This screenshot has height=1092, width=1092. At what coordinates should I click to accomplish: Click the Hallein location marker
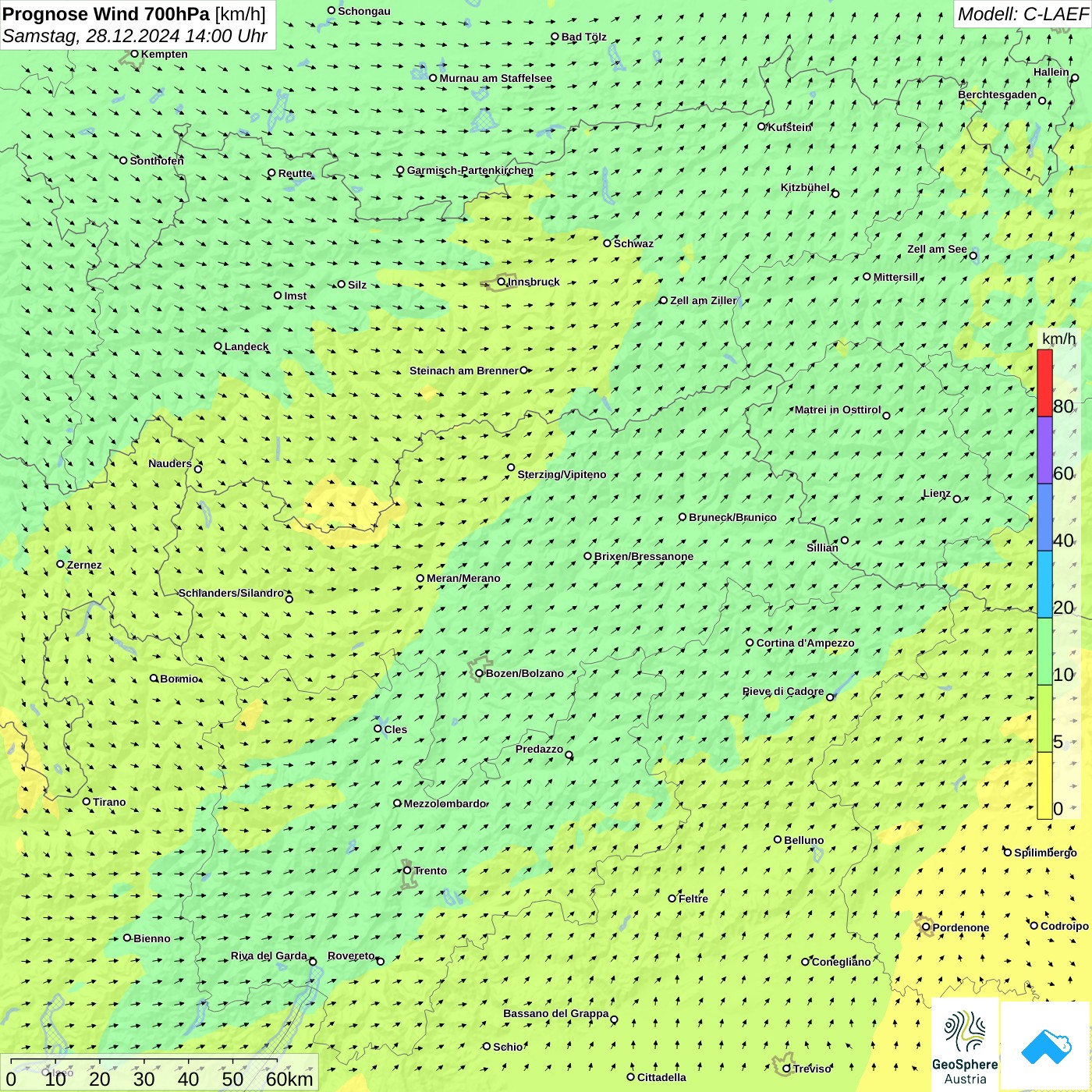coord(1075,78)
